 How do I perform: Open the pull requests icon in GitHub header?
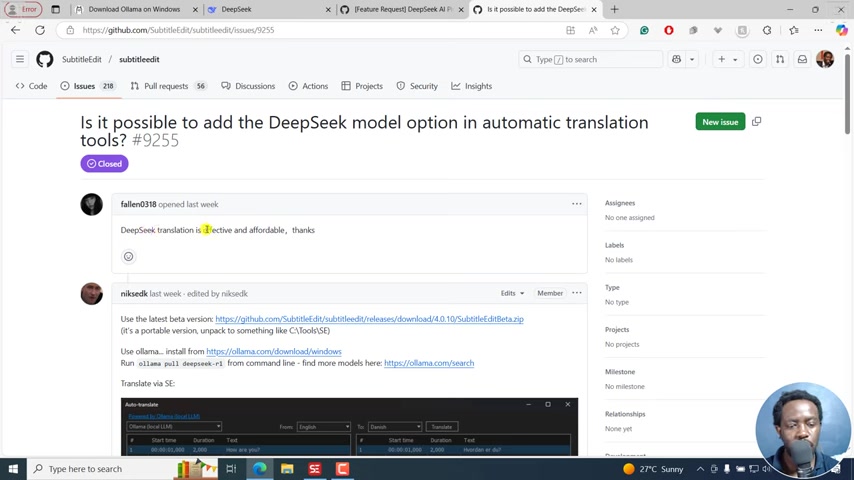tap(780, 59)
